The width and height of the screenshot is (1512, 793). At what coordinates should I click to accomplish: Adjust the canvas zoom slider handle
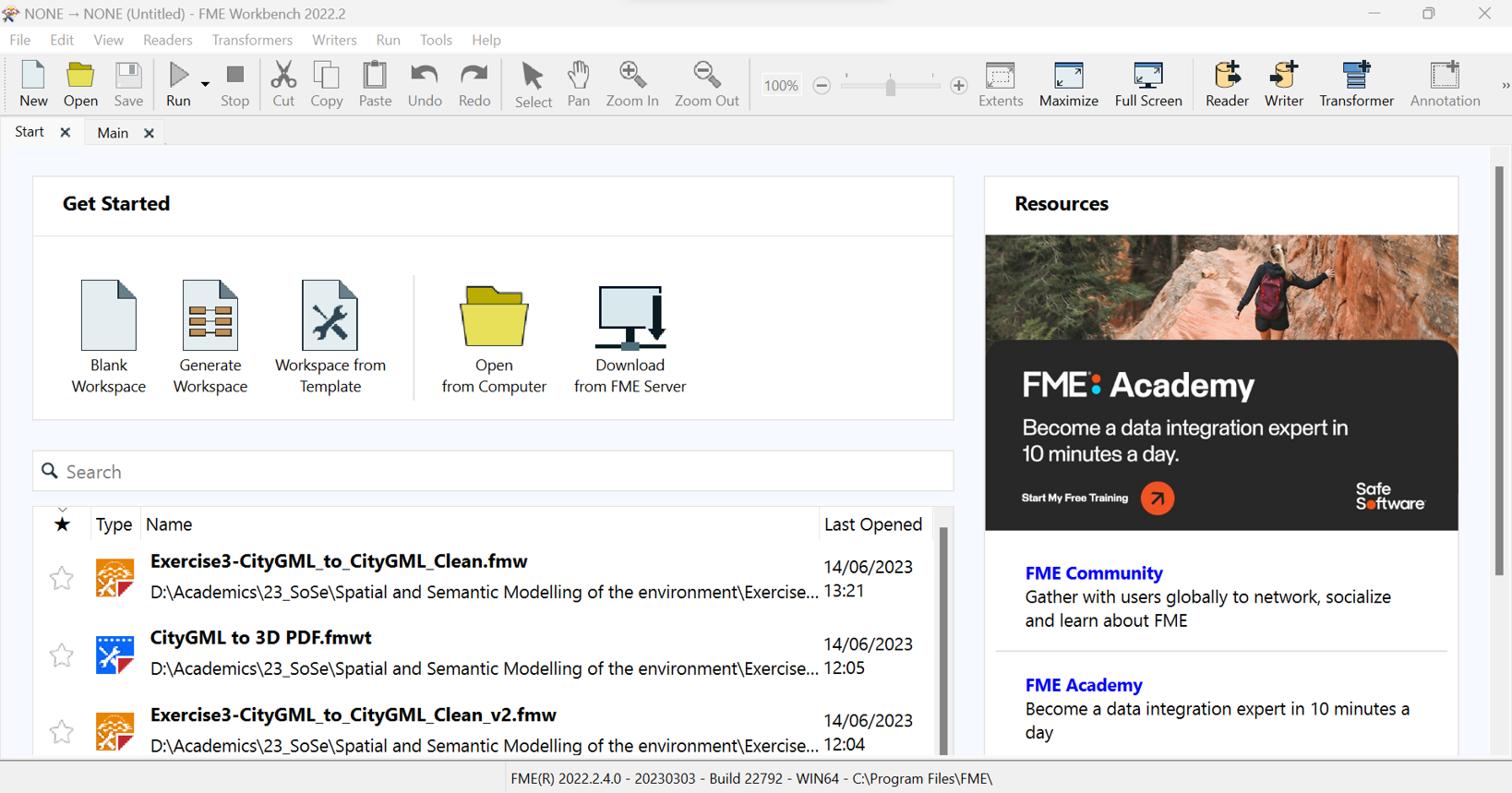890,86
